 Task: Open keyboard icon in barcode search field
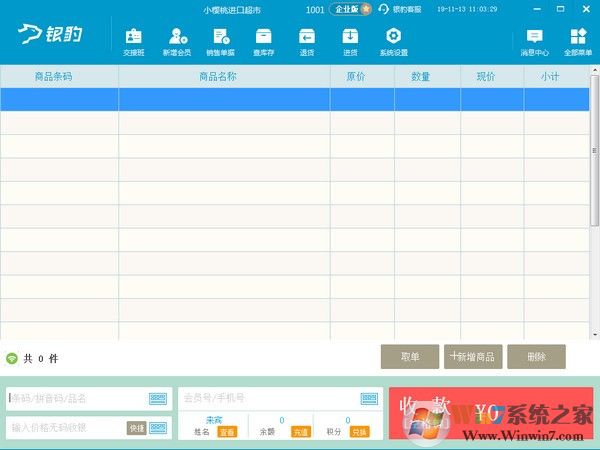(158, 399)
